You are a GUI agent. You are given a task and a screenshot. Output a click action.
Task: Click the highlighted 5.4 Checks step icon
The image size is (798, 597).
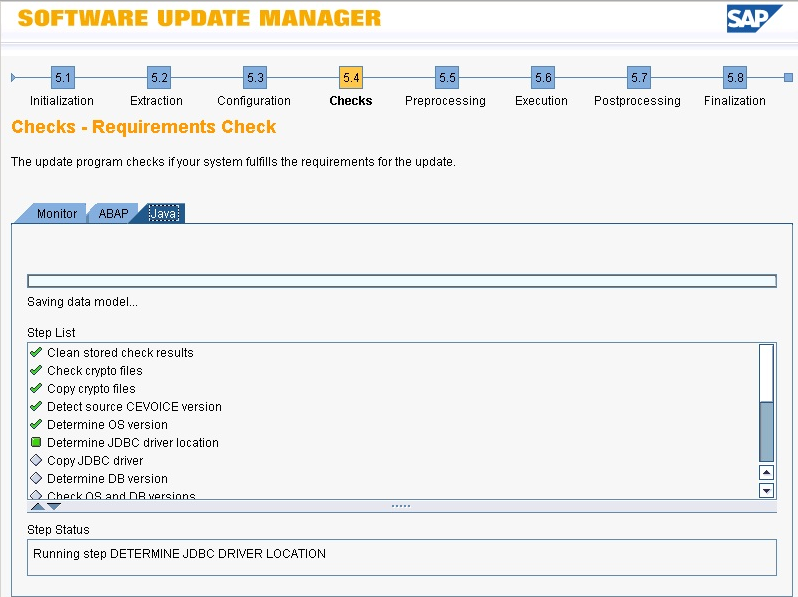pos(351,78)
